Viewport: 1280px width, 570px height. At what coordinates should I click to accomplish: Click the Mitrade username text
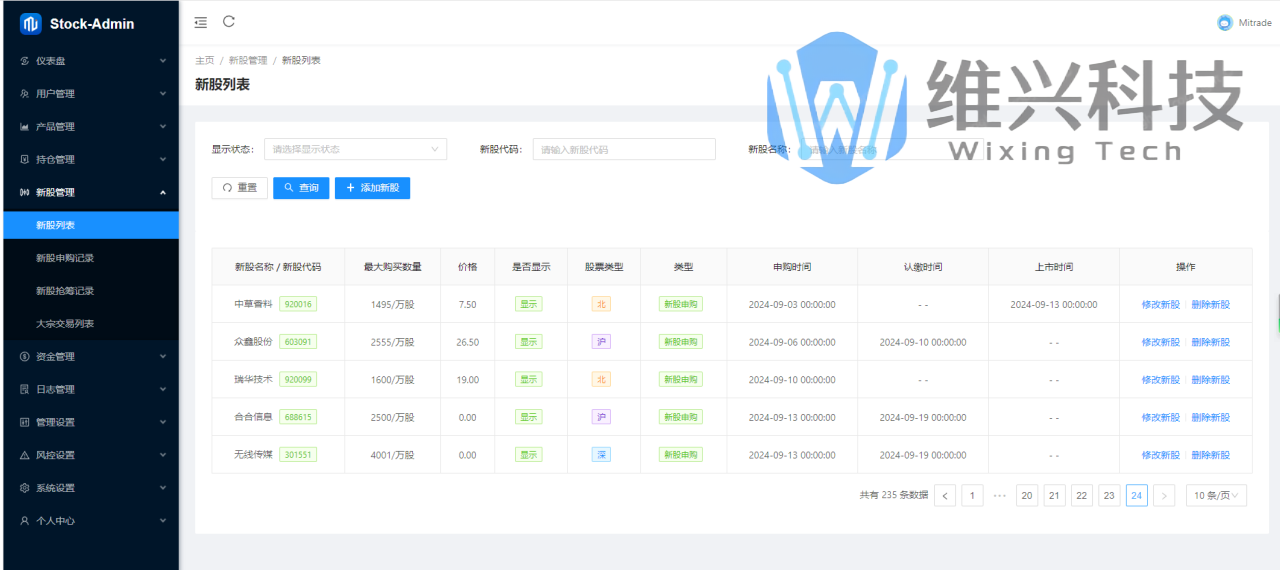pyautogui.click(x=1255, y=23)
